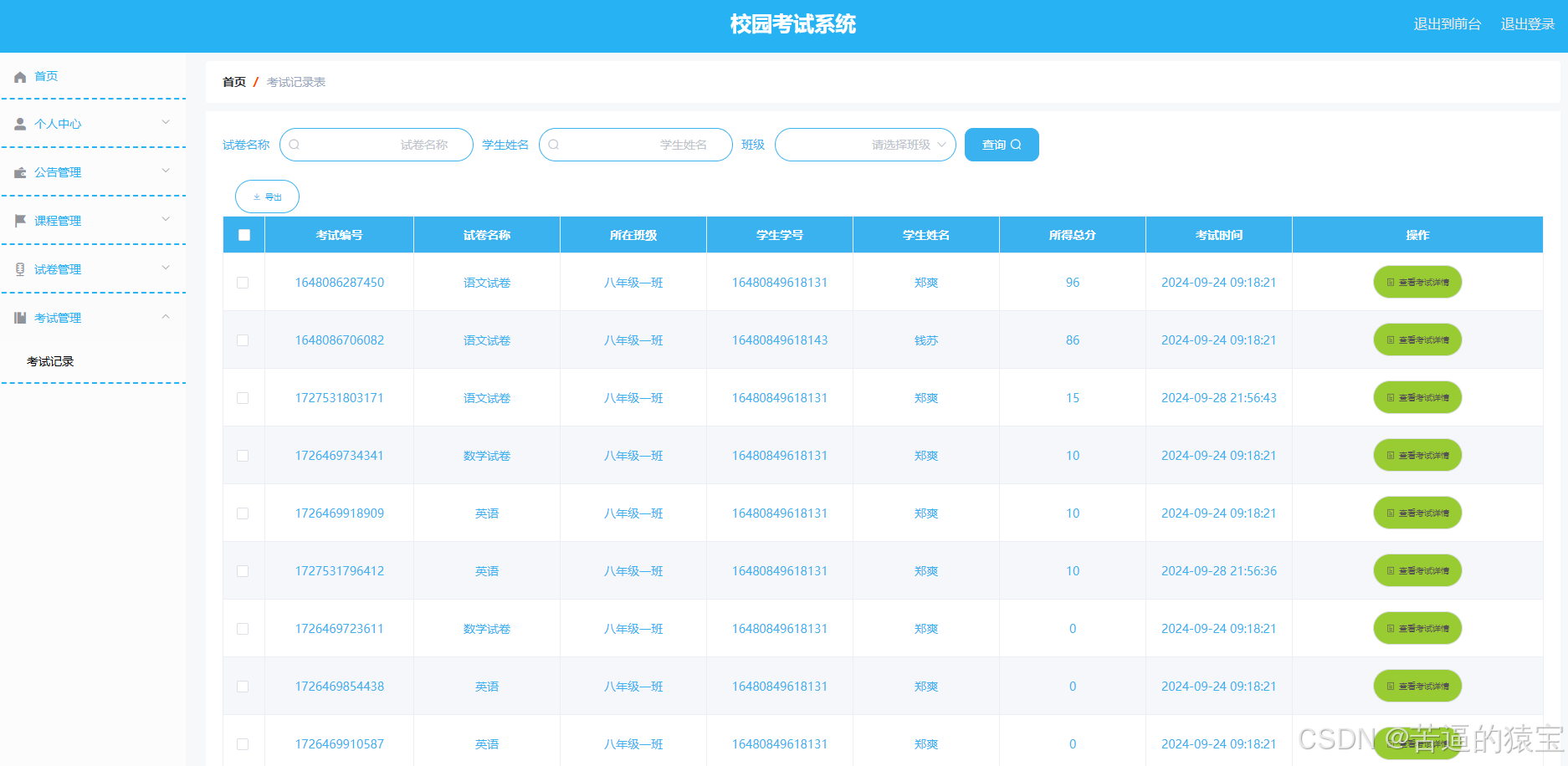Click score 15 in the table
This screenshot has width=1568, height=766.
[x=1073, y=398]
